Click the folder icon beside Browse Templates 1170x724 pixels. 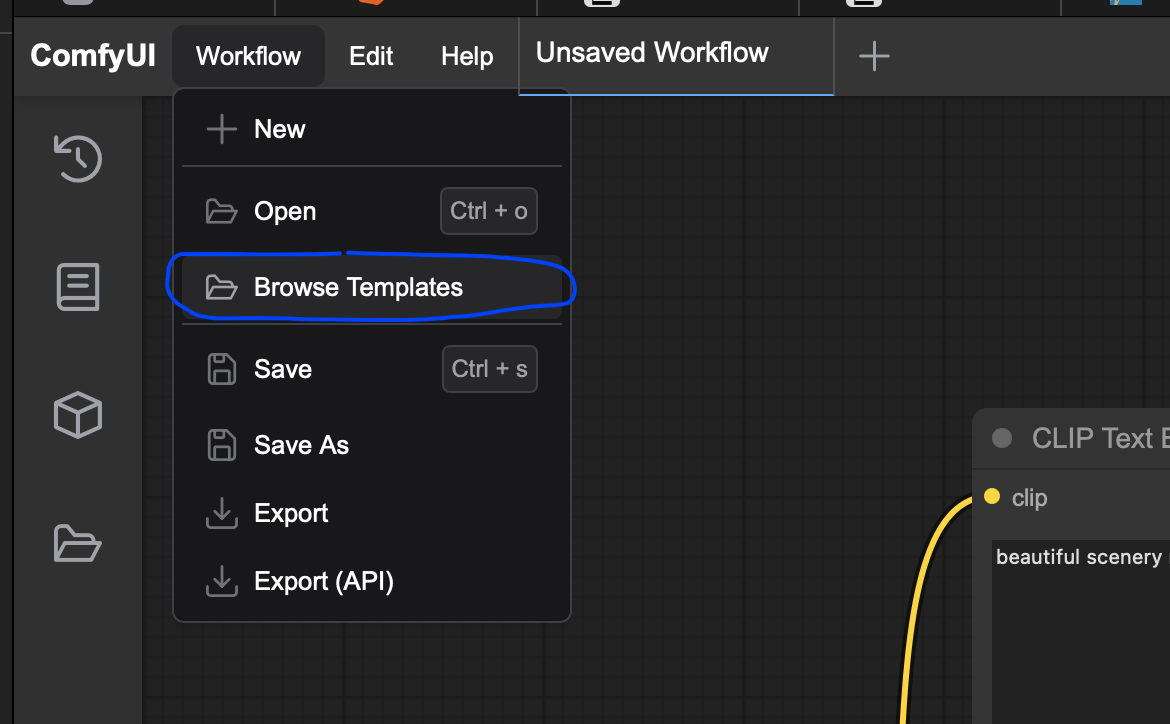click(x=222, y=287)
